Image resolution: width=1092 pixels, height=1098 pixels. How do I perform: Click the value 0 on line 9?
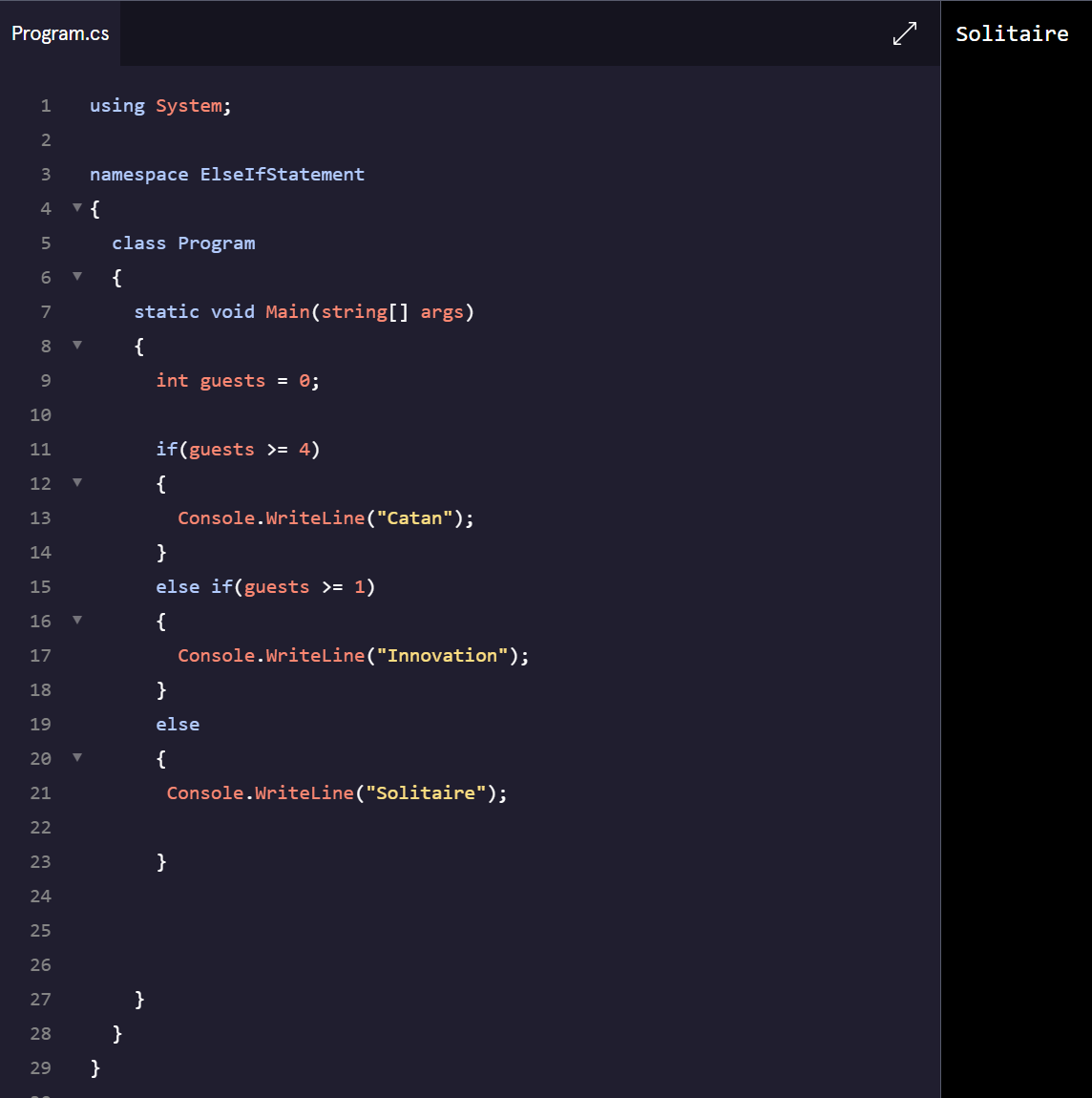[304, 380]
